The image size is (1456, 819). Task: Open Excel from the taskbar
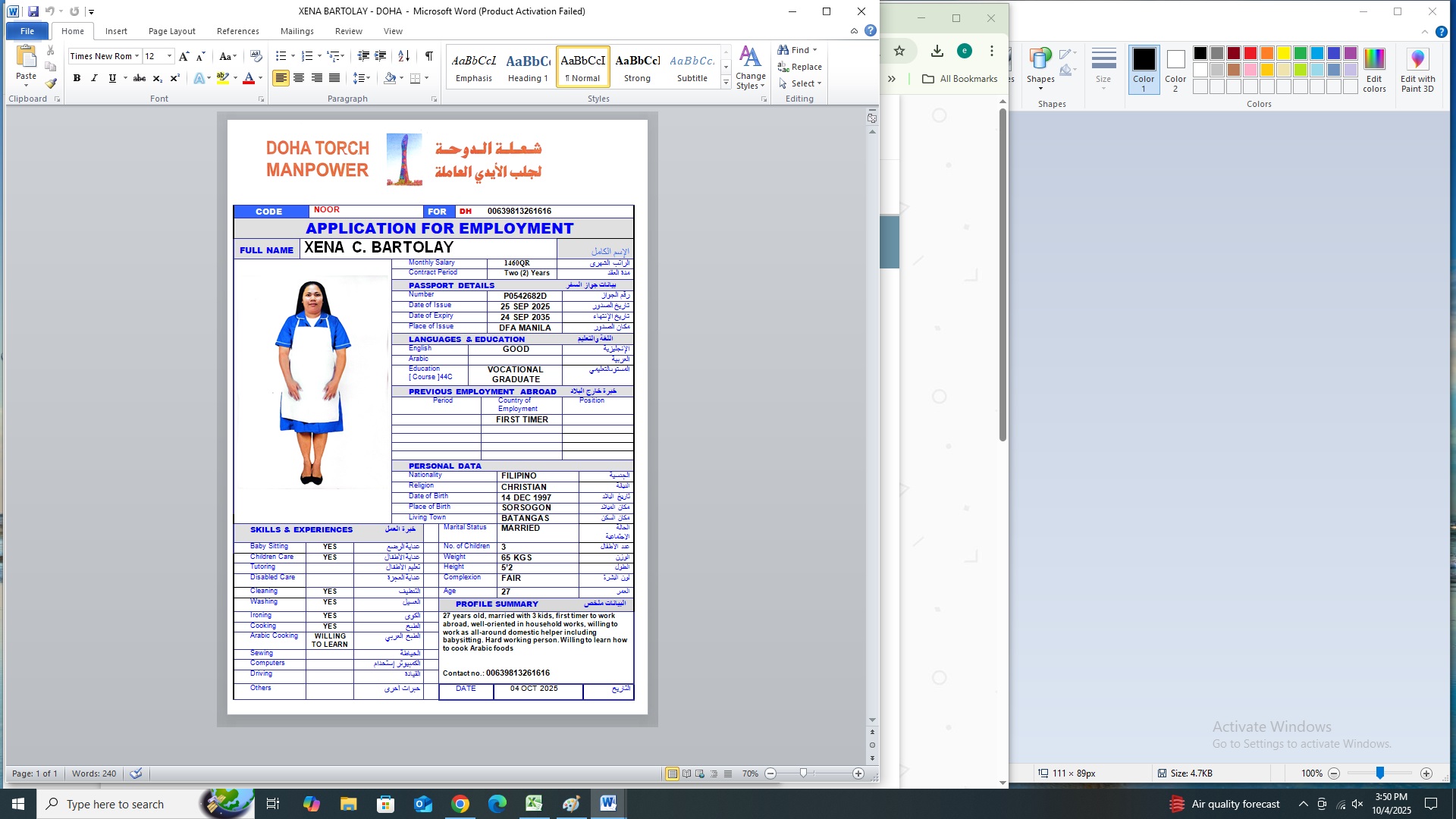coord(534,804)
